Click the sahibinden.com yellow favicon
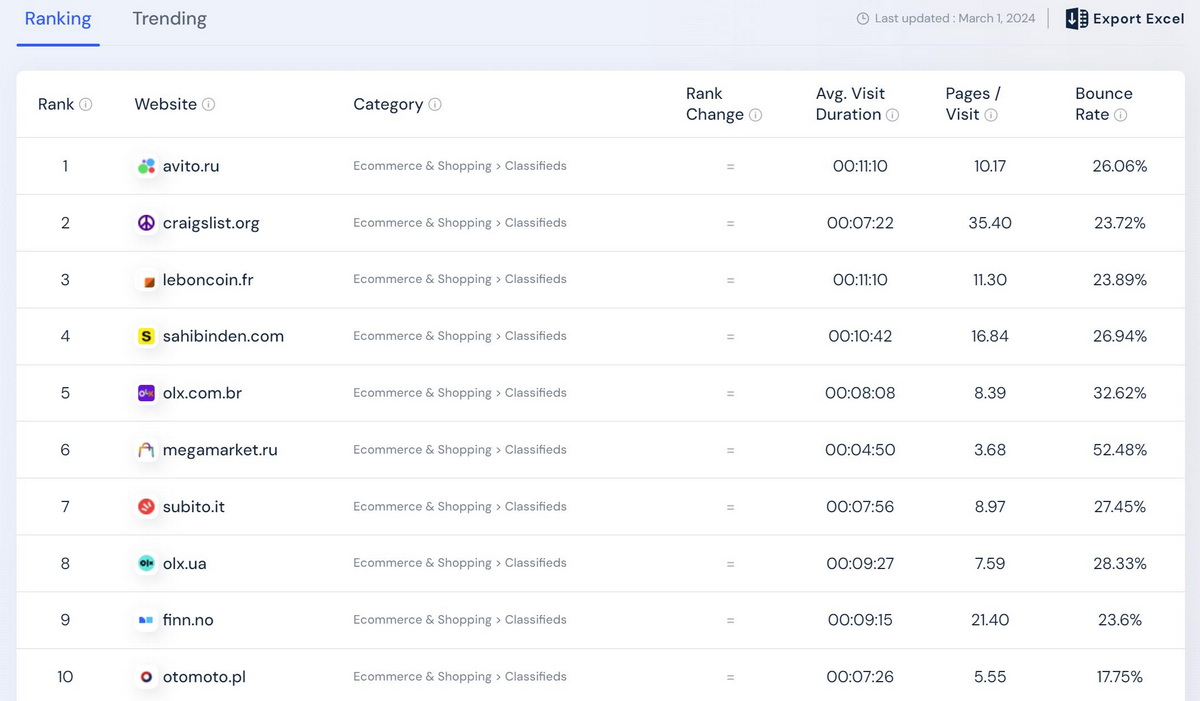The image size is (1200, 701). [x=146, y=337]
